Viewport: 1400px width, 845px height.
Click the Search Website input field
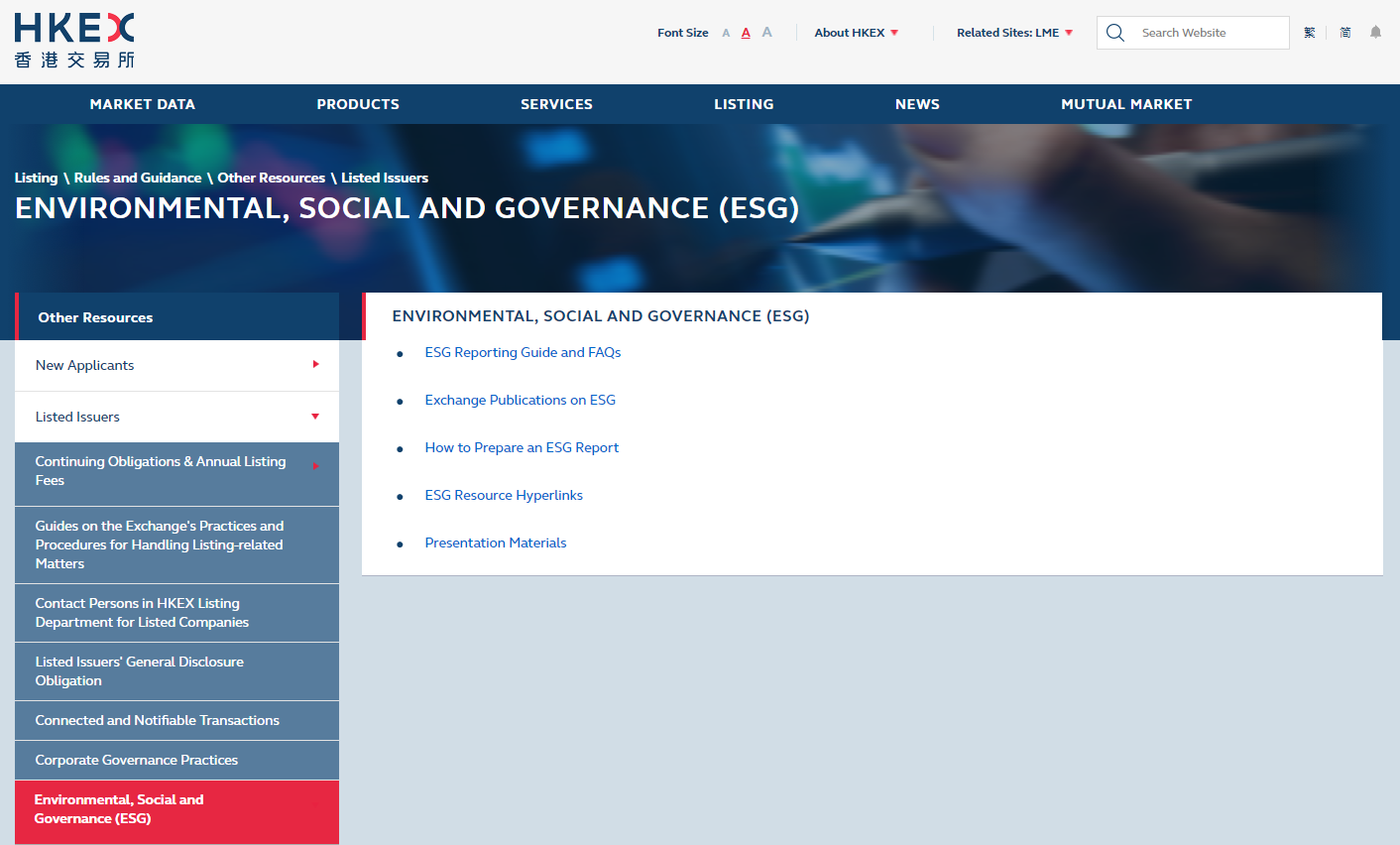[x=1210, y=33]
